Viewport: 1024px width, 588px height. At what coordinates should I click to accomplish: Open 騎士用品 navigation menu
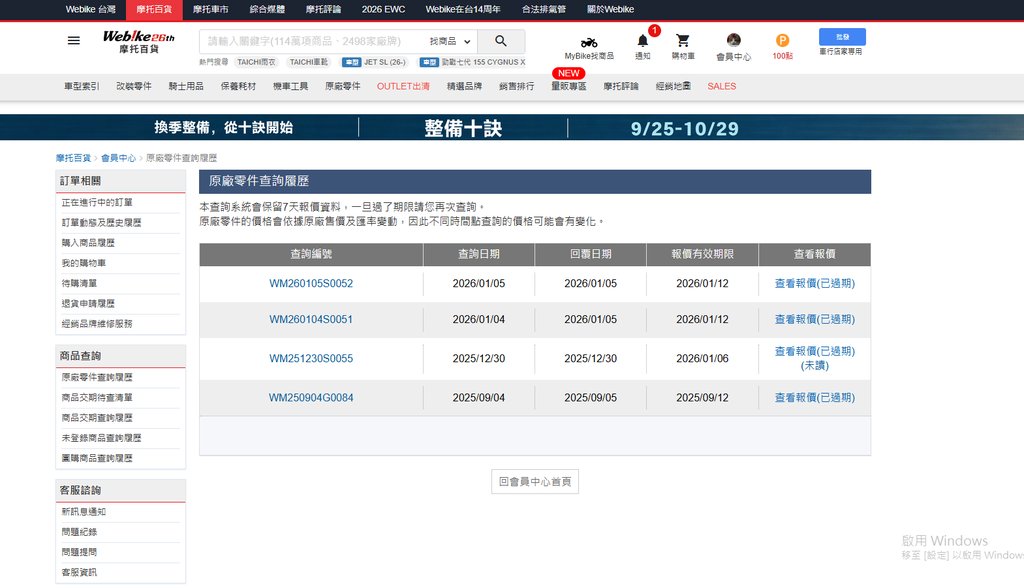[x=186, y=86]
